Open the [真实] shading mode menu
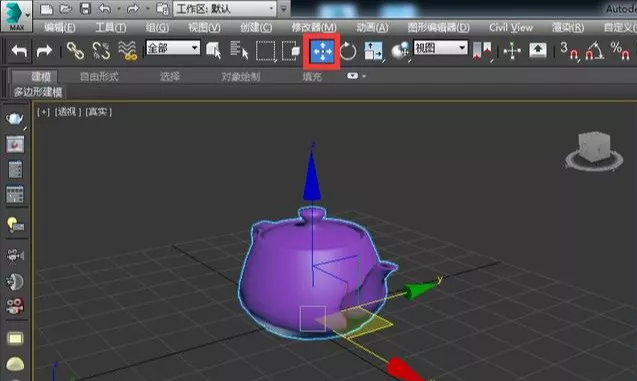This screenshot has width=637, height=381. pyautogui.click(x=98, y=112)
